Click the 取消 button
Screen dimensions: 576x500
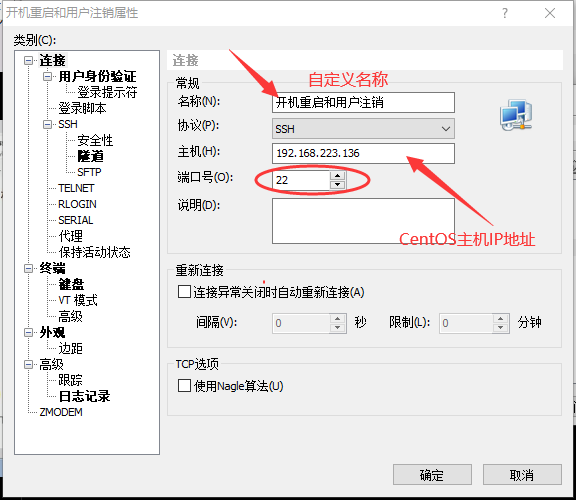[x=522, y=475]
